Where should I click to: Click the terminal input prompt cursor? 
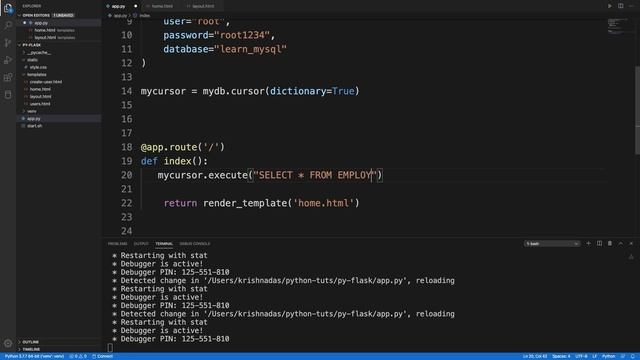(x=110, y=347)
